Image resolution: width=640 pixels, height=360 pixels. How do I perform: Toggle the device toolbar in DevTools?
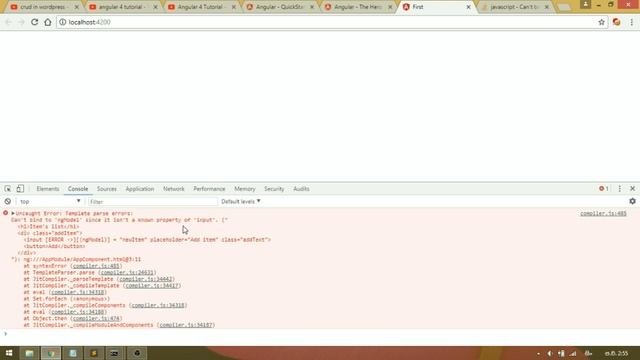(20, 189)
